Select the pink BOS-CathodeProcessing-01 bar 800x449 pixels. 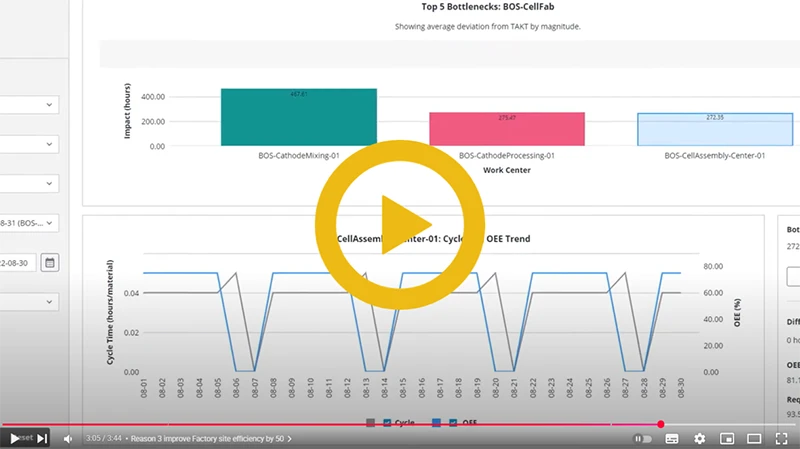[x=507, y=129]
